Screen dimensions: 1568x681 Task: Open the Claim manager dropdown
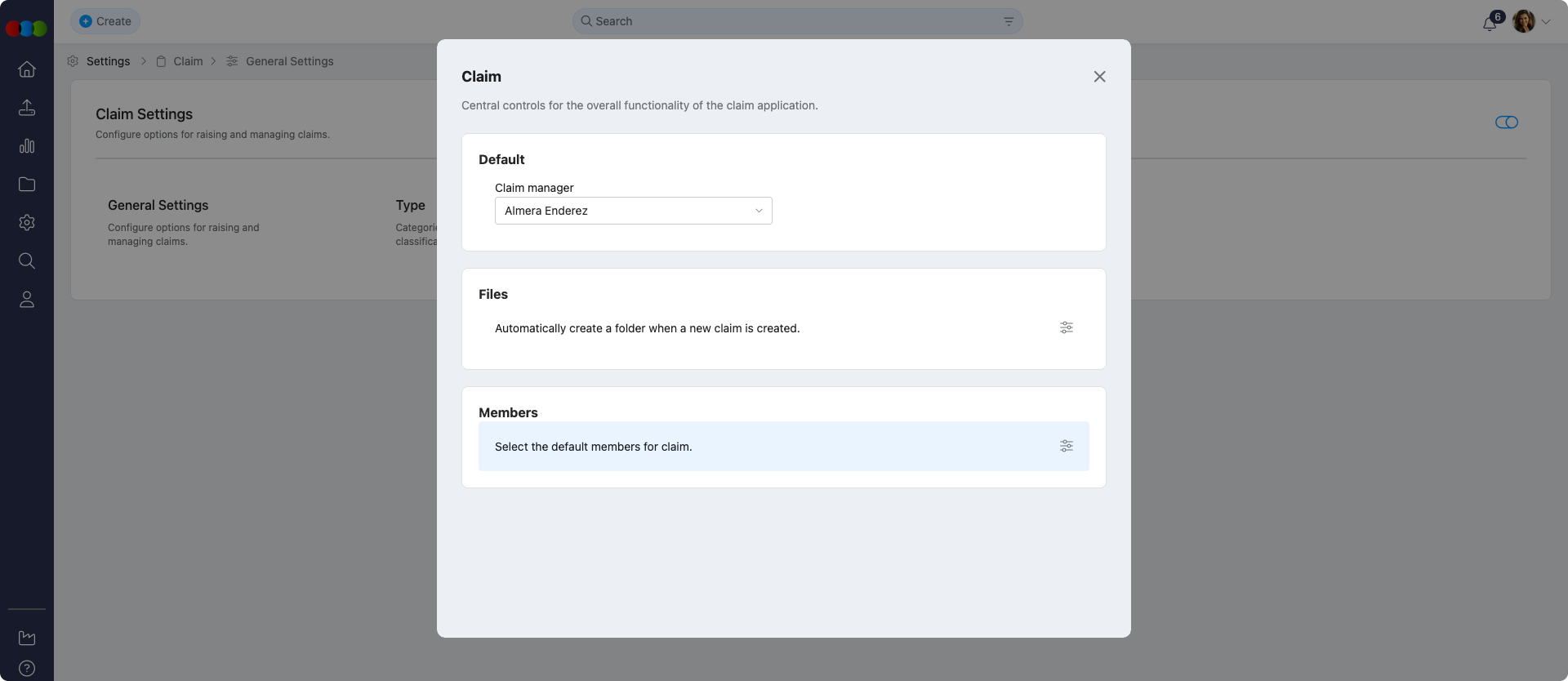[633, 211]
